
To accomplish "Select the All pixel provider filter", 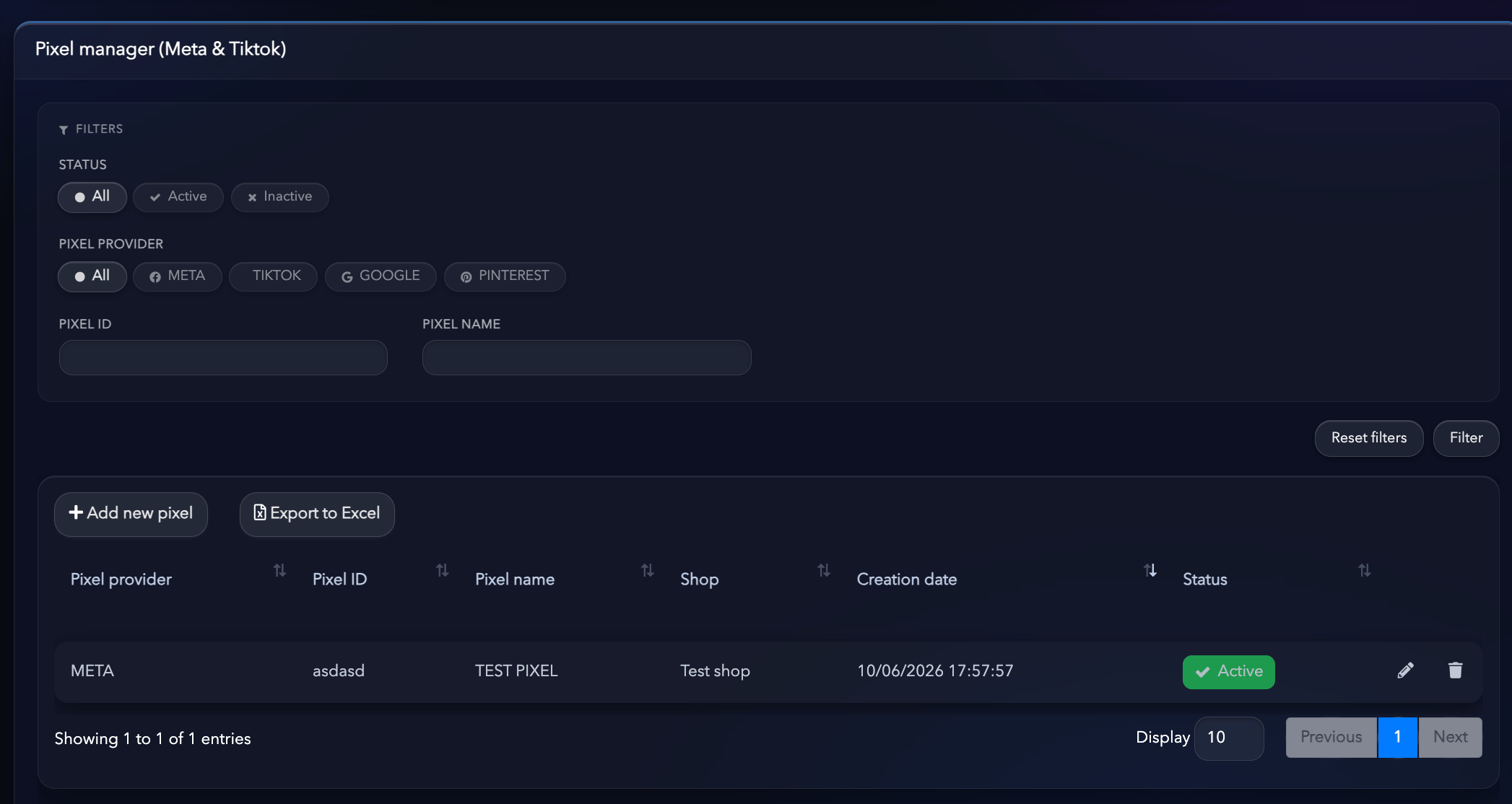I will tap(92, 276).
